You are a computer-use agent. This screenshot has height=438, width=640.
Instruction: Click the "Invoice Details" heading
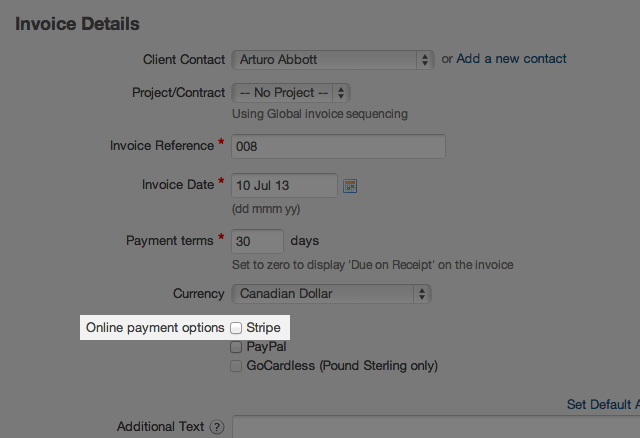coord(77,23)
